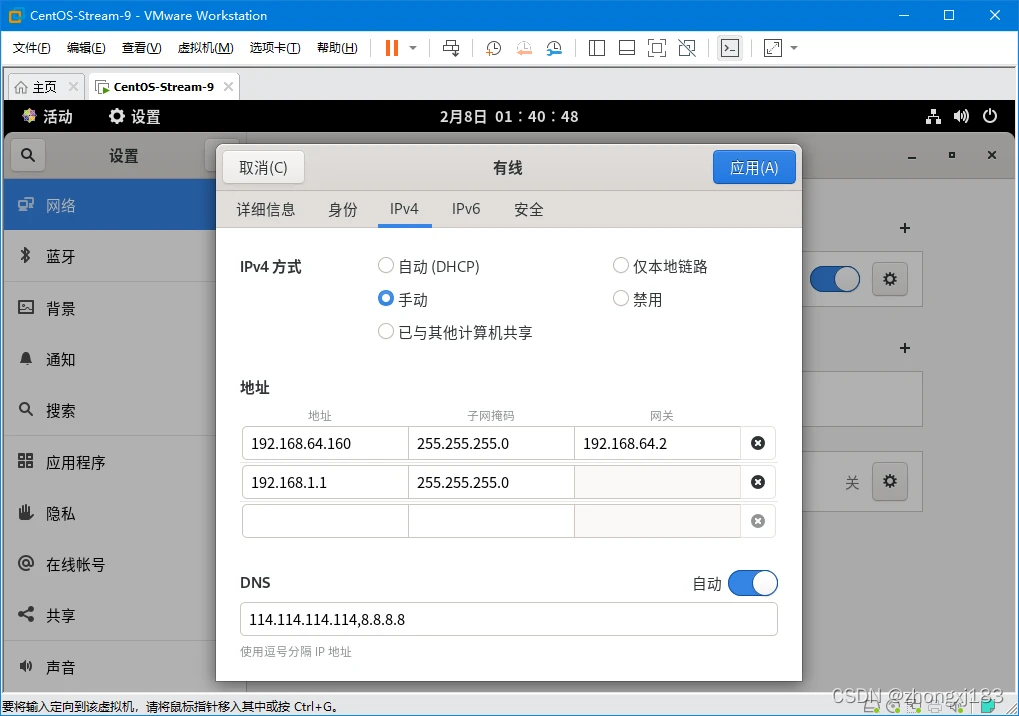Screen dimensions: 1019x716
Task: Select the 手动 IPv4 method
Action: 386,298
